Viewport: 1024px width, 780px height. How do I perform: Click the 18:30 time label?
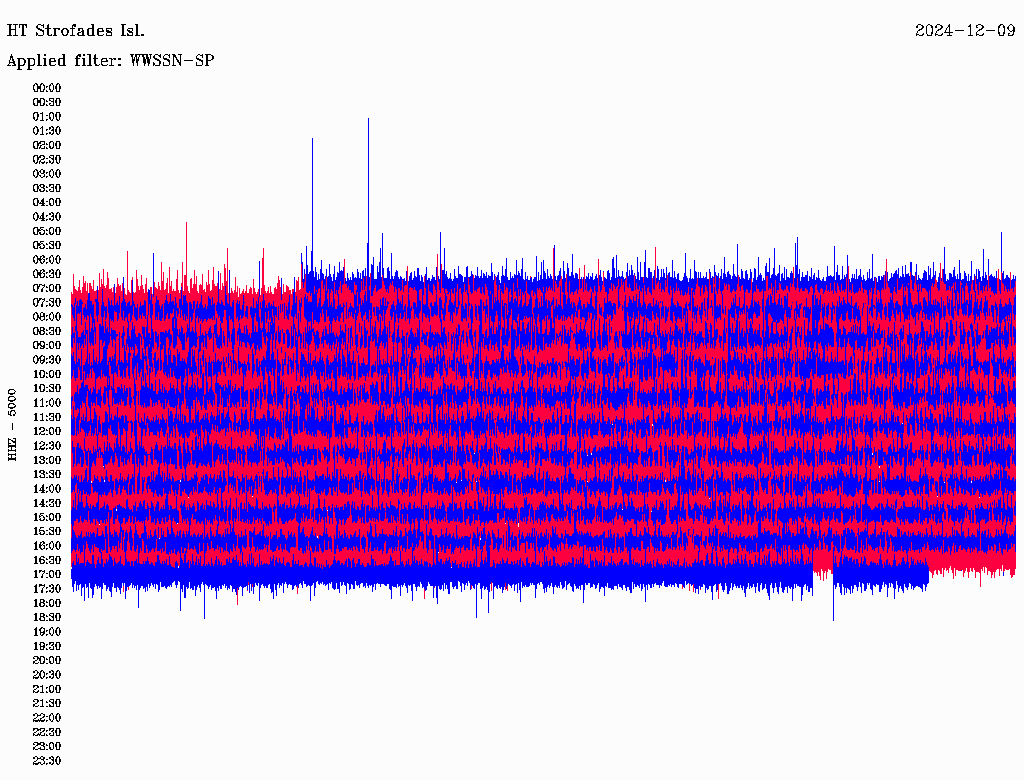point(47,617)
